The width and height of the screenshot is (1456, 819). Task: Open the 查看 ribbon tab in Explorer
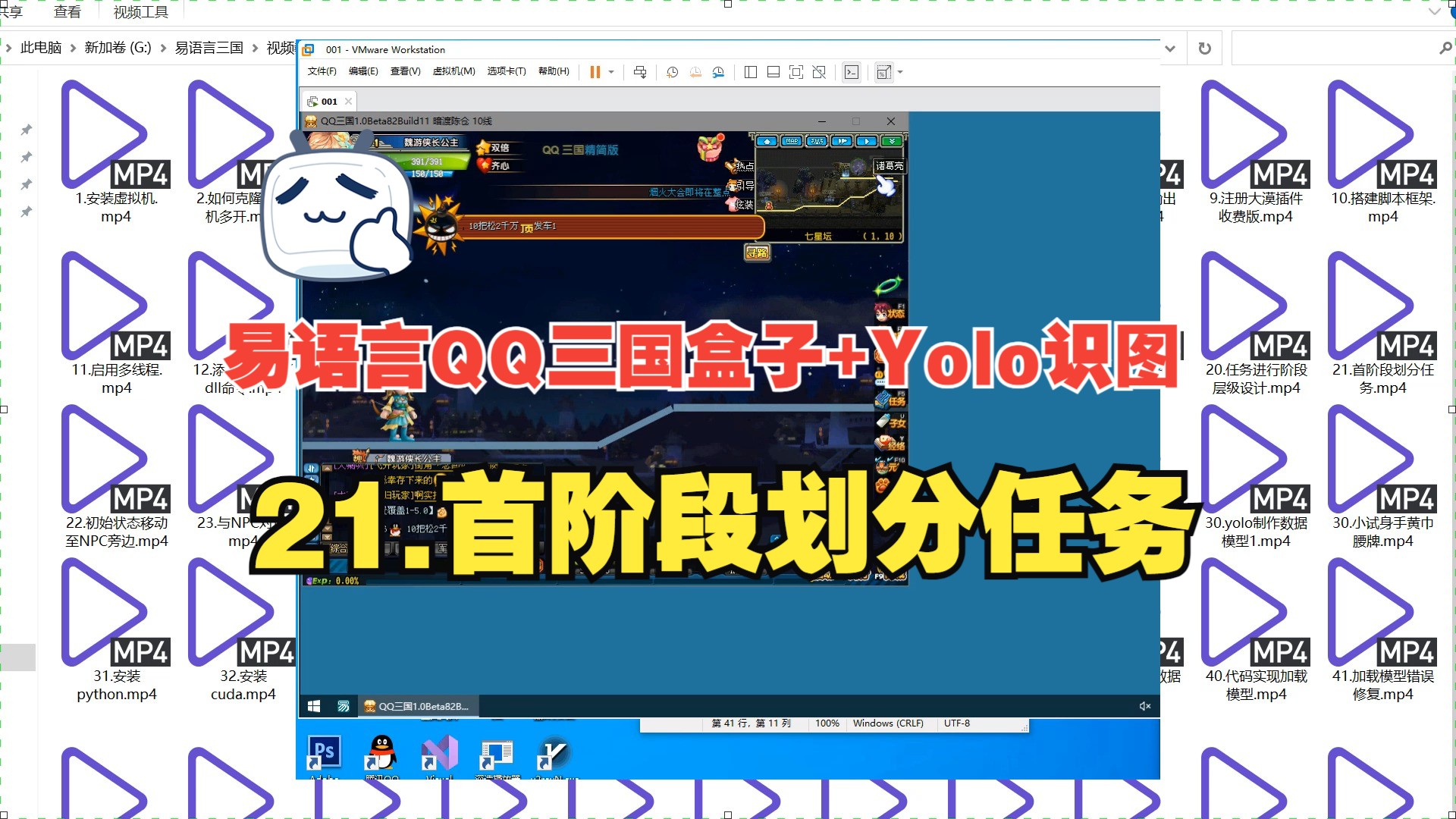point(67,12)
